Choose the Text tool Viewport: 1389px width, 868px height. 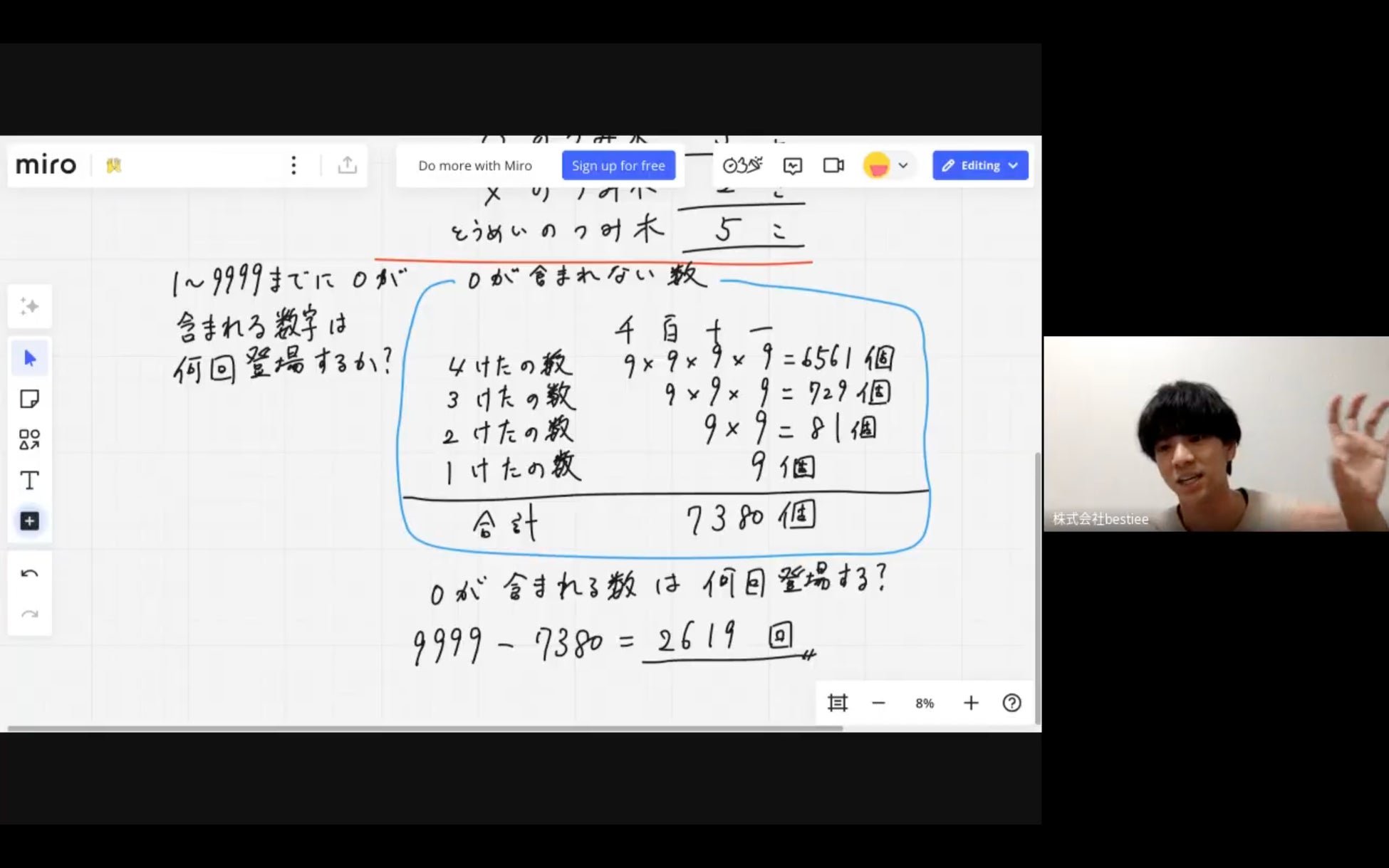pos(29,481)
